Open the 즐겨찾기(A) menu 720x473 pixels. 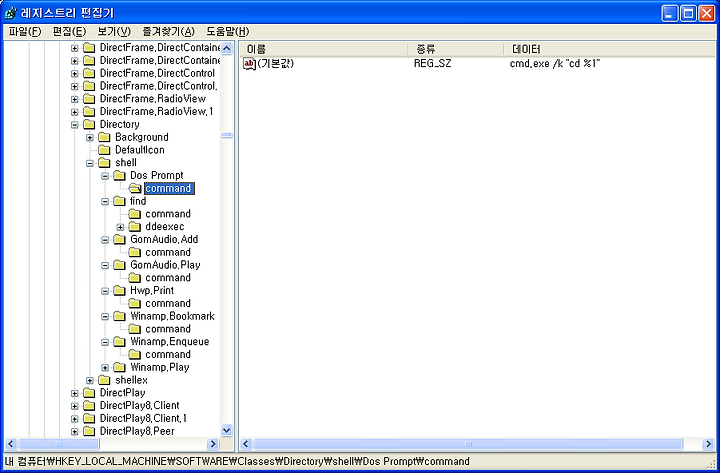pyautogui.click(x=169, y=32)
